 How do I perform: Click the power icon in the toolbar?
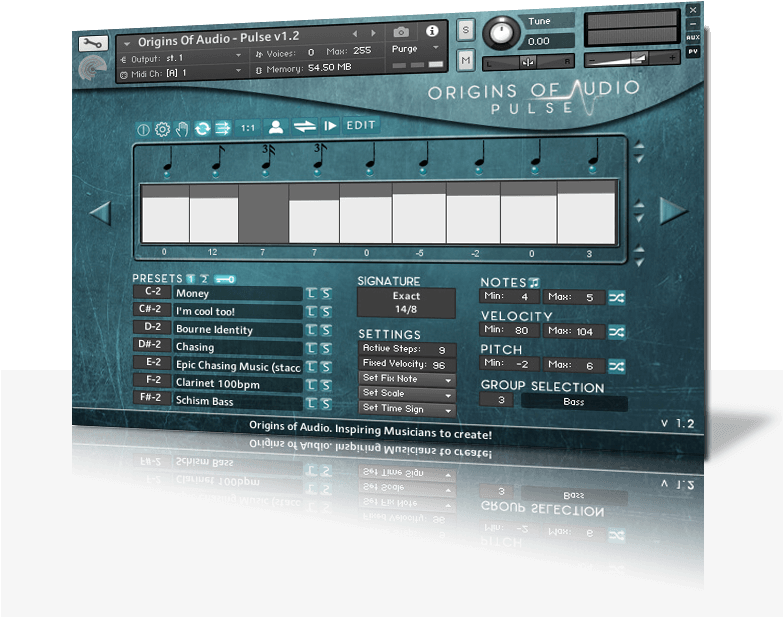[x=143, y=130]
